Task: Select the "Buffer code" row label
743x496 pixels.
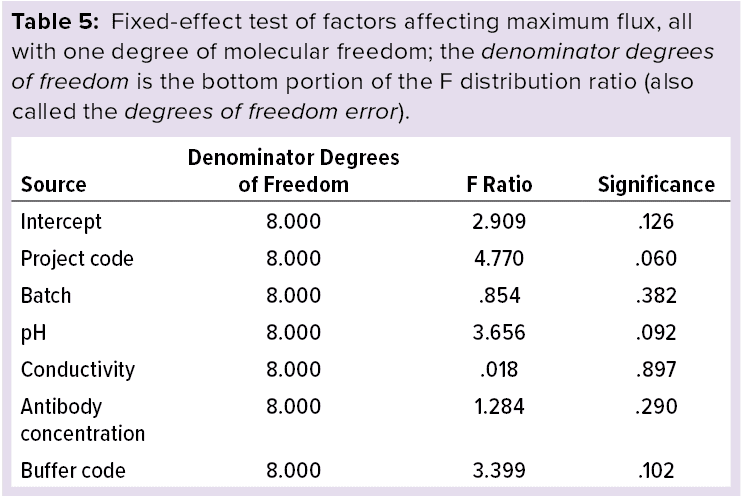Action: [73, 470]
